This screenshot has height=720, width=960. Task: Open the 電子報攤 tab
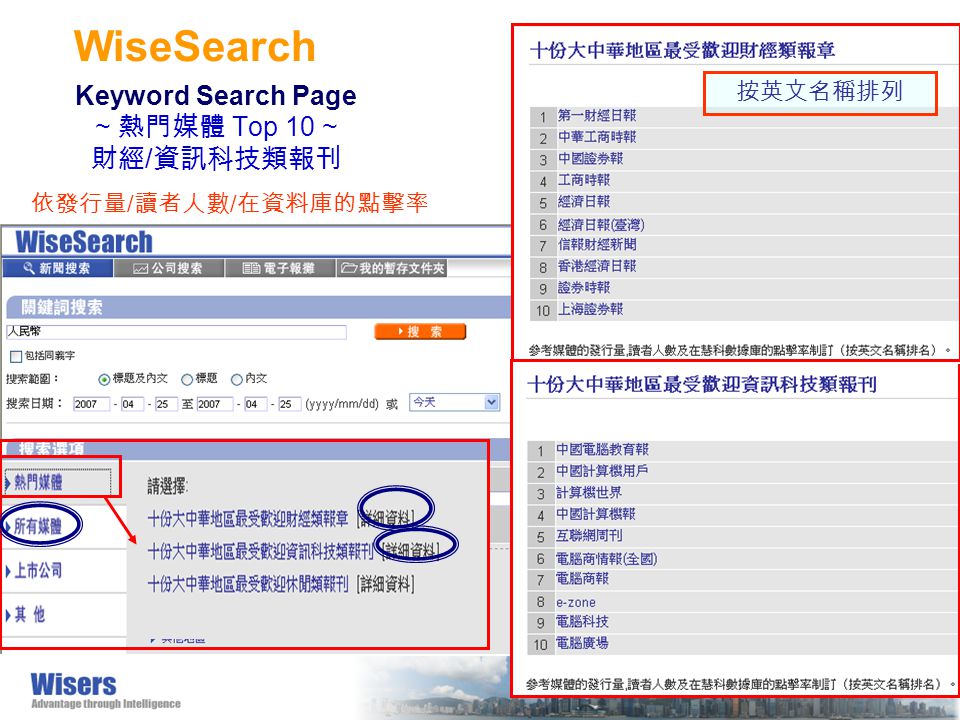280,268
